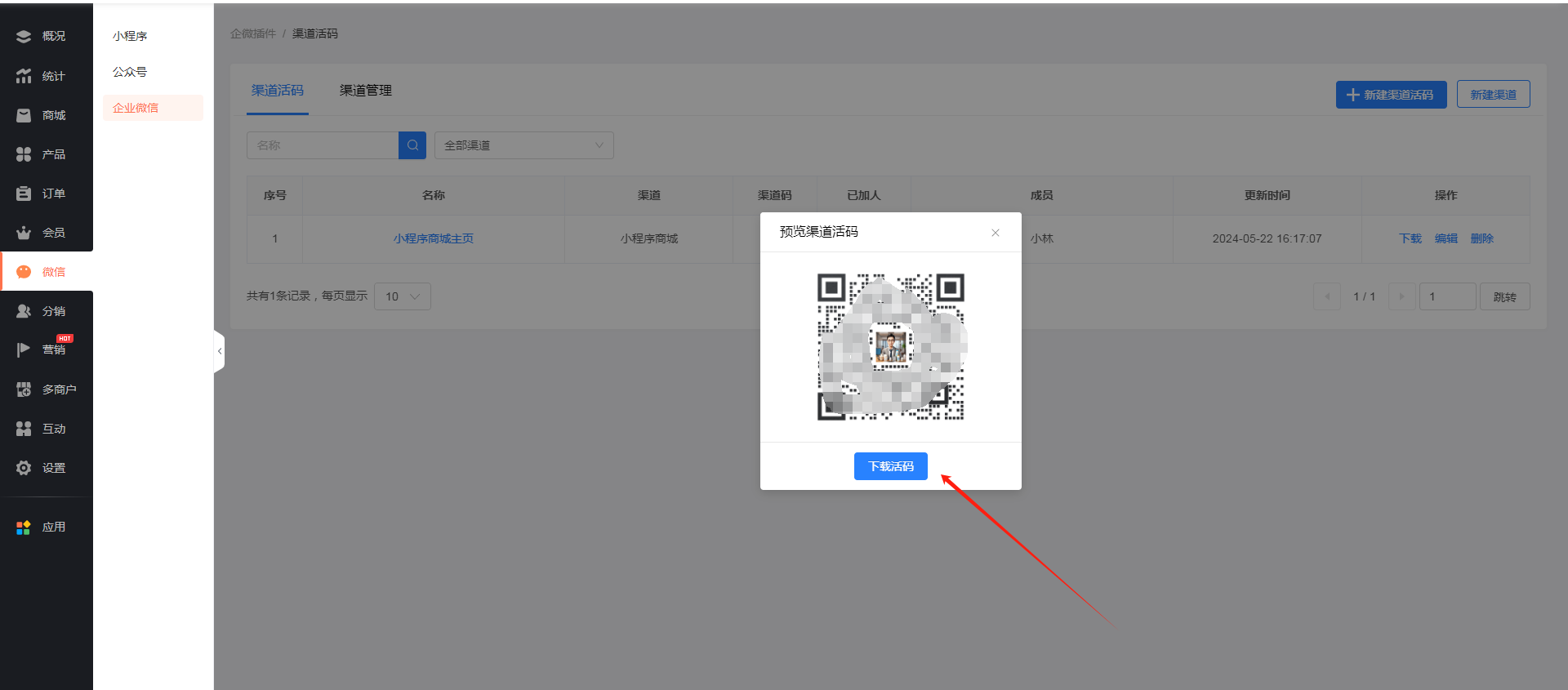The height and width of the screenshot is (690, 1568).
Task: Switch to the 渠道活码 tab
Action: pos(278,91)
